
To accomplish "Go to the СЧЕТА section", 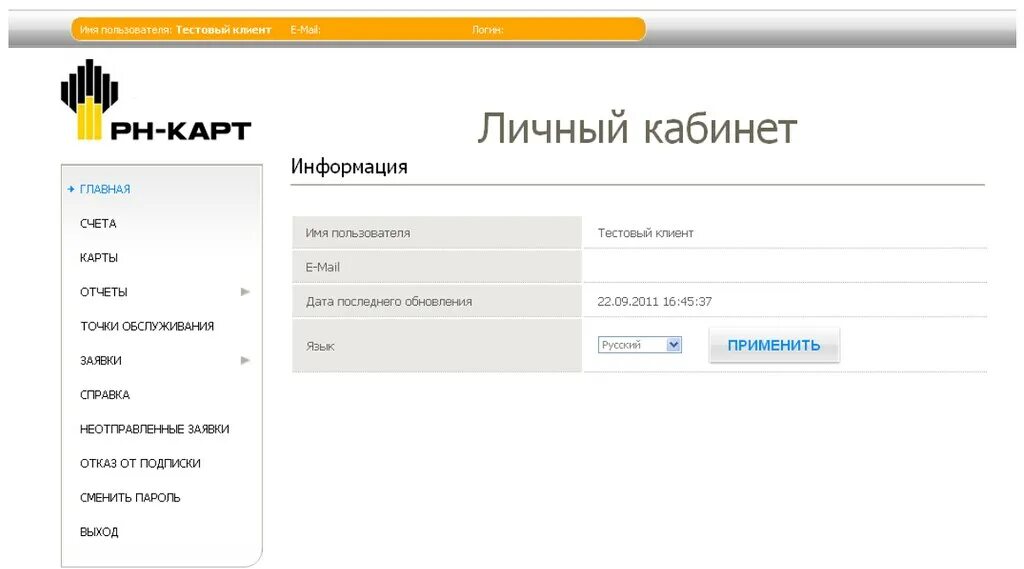I will click(98, 223).
